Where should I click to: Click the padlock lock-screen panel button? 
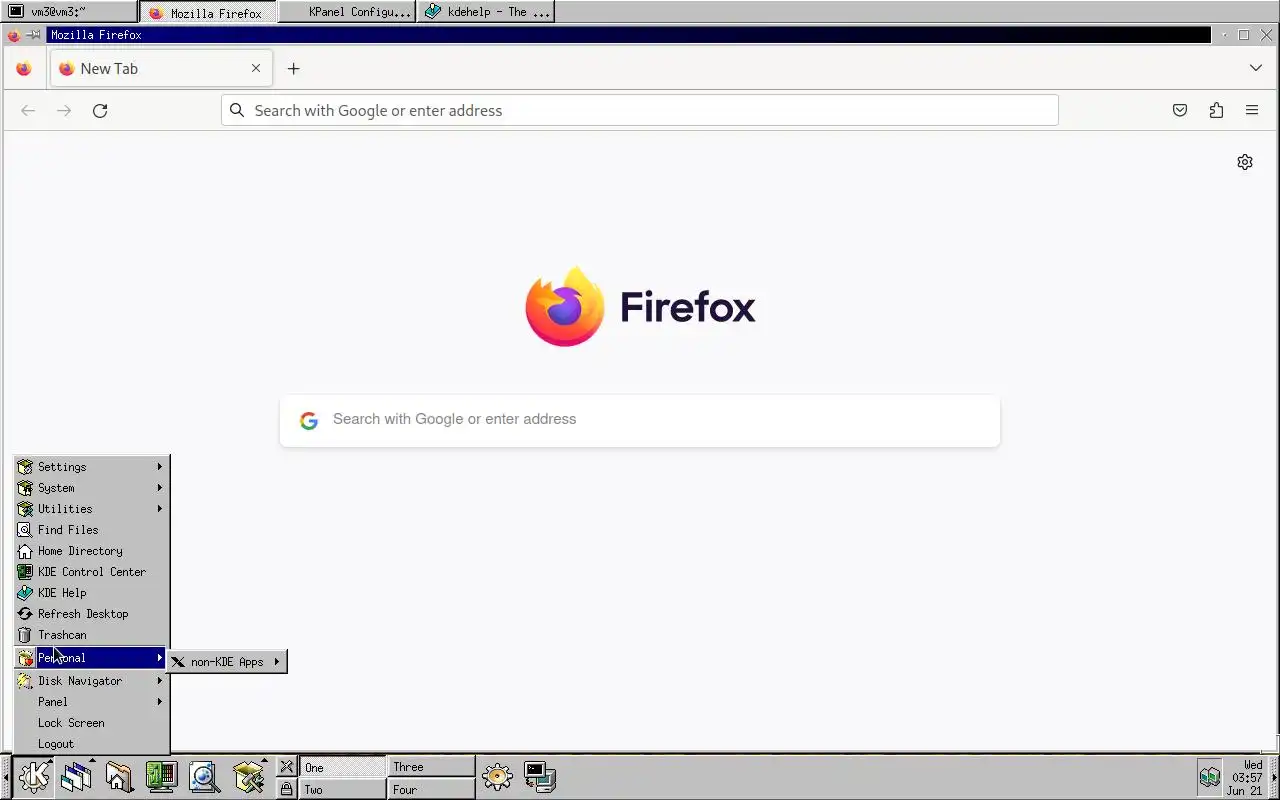point(287,789)
